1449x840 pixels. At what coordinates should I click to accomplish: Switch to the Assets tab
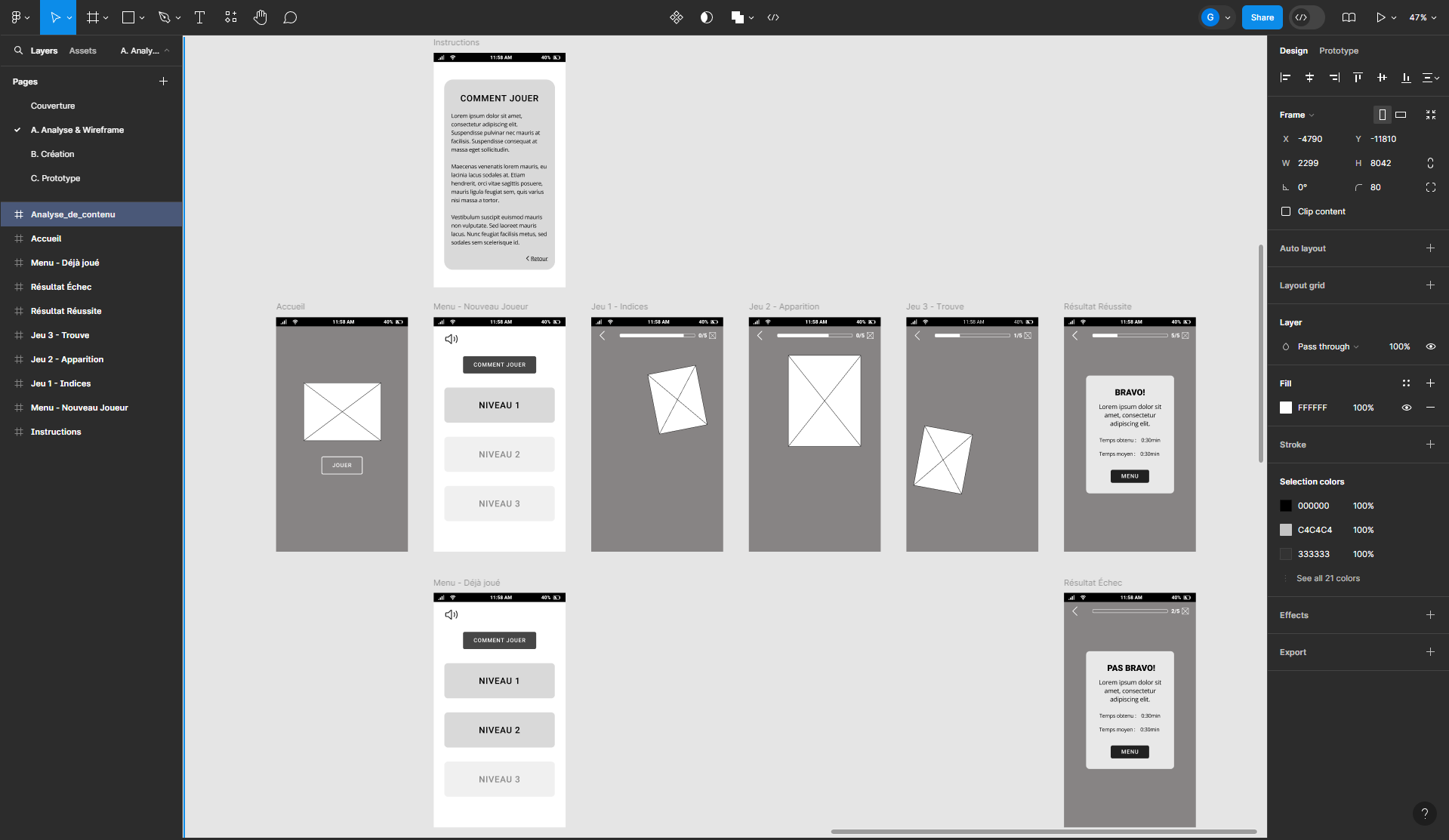(x=82, y=51)
